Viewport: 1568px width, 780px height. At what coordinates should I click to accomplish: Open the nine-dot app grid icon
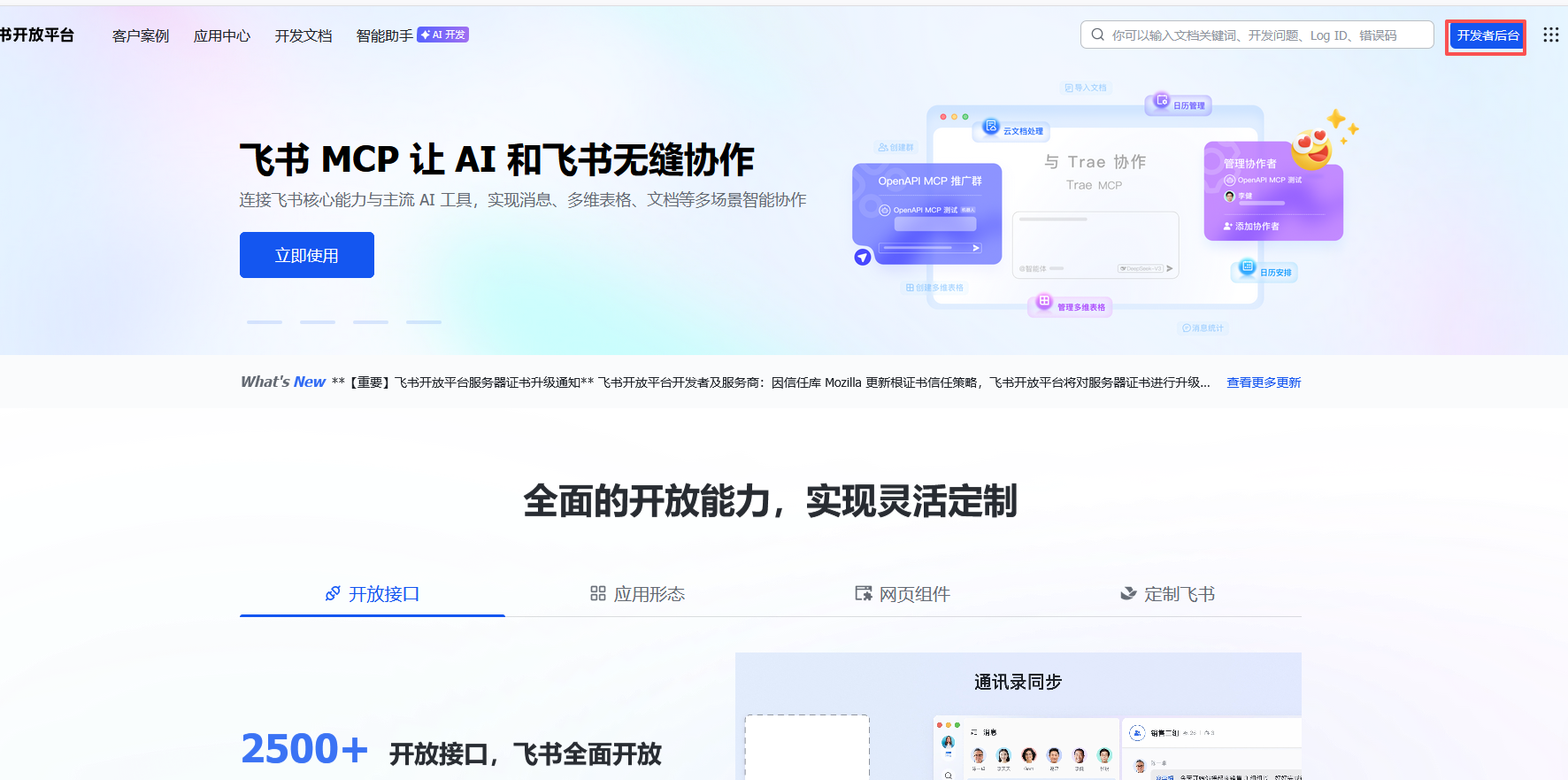pyautogui.click(x=1550, y=35)
